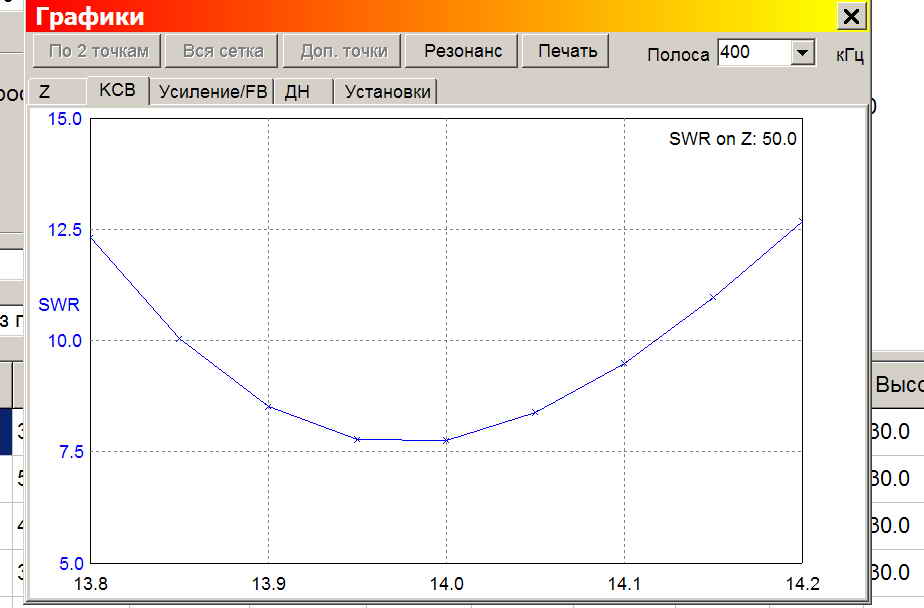Click the По 2 точкам button
The height and width of the screenshot is (608, 924).
click(98, 51)
